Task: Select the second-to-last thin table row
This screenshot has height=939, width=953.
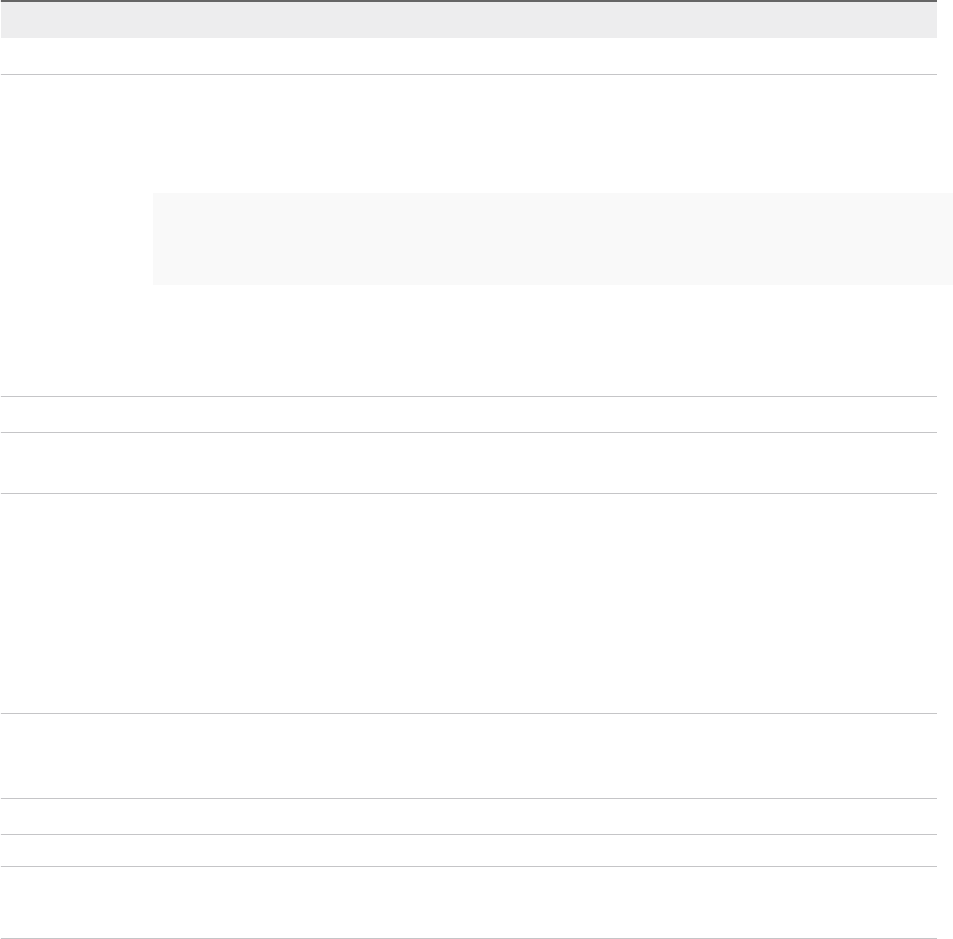Action: click(x=468, y=851)
